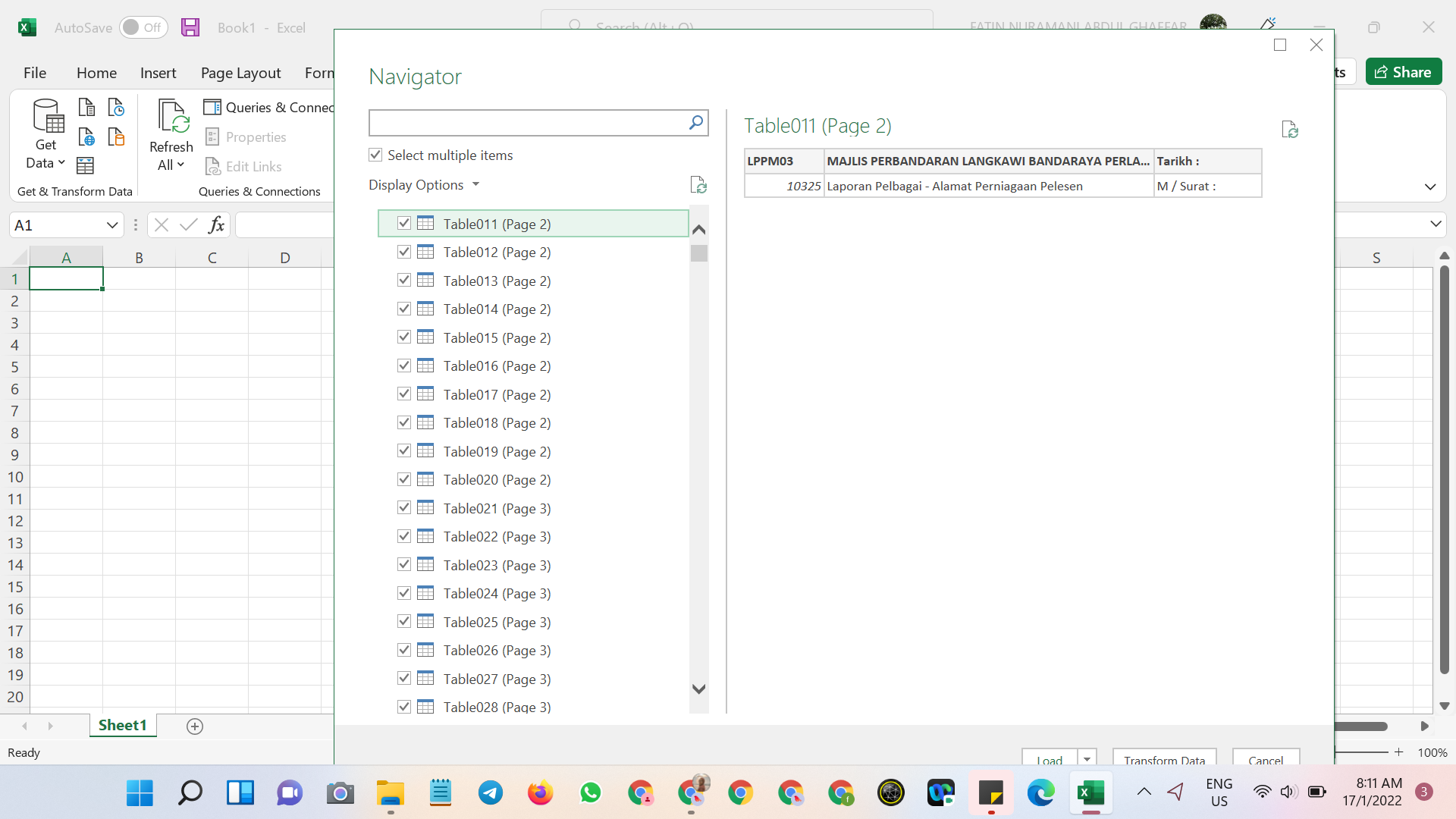The width and height of the screenshot is (1456, 819).
Task: Open the Insert ribbon tab
Action: pos(158,73)
